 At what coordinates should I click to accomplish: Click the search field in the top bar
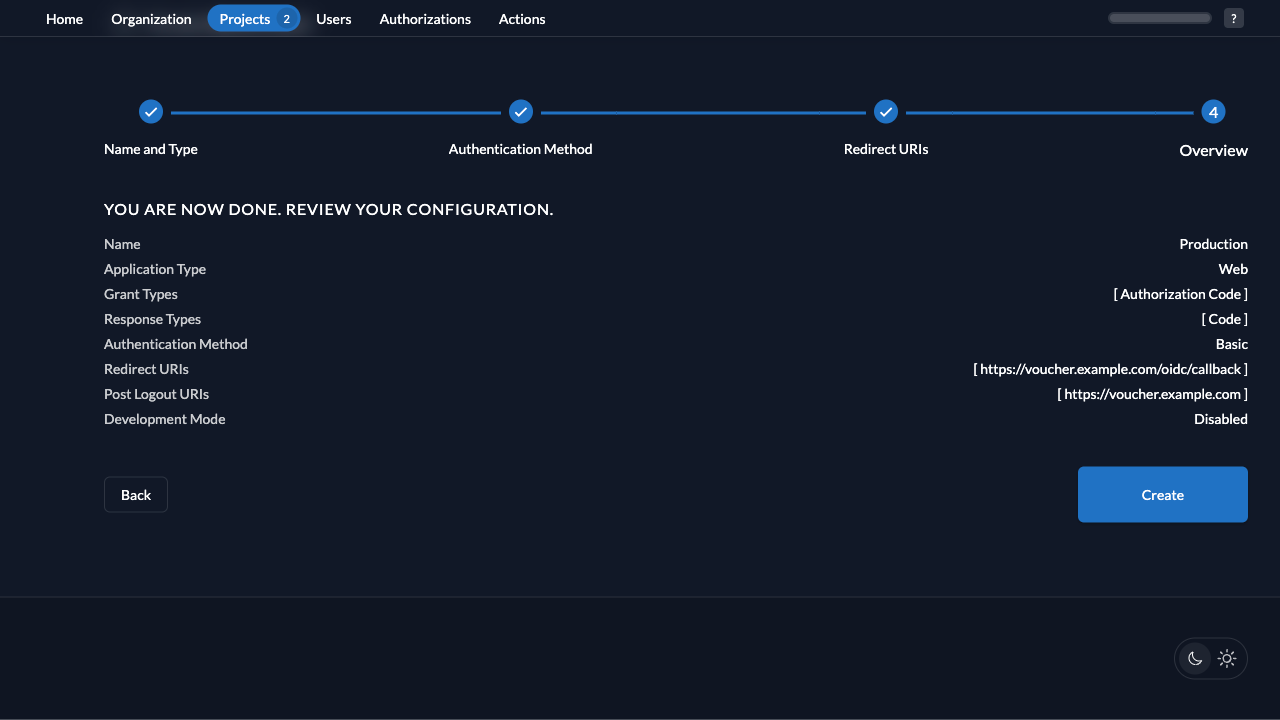coord(1159,17)
